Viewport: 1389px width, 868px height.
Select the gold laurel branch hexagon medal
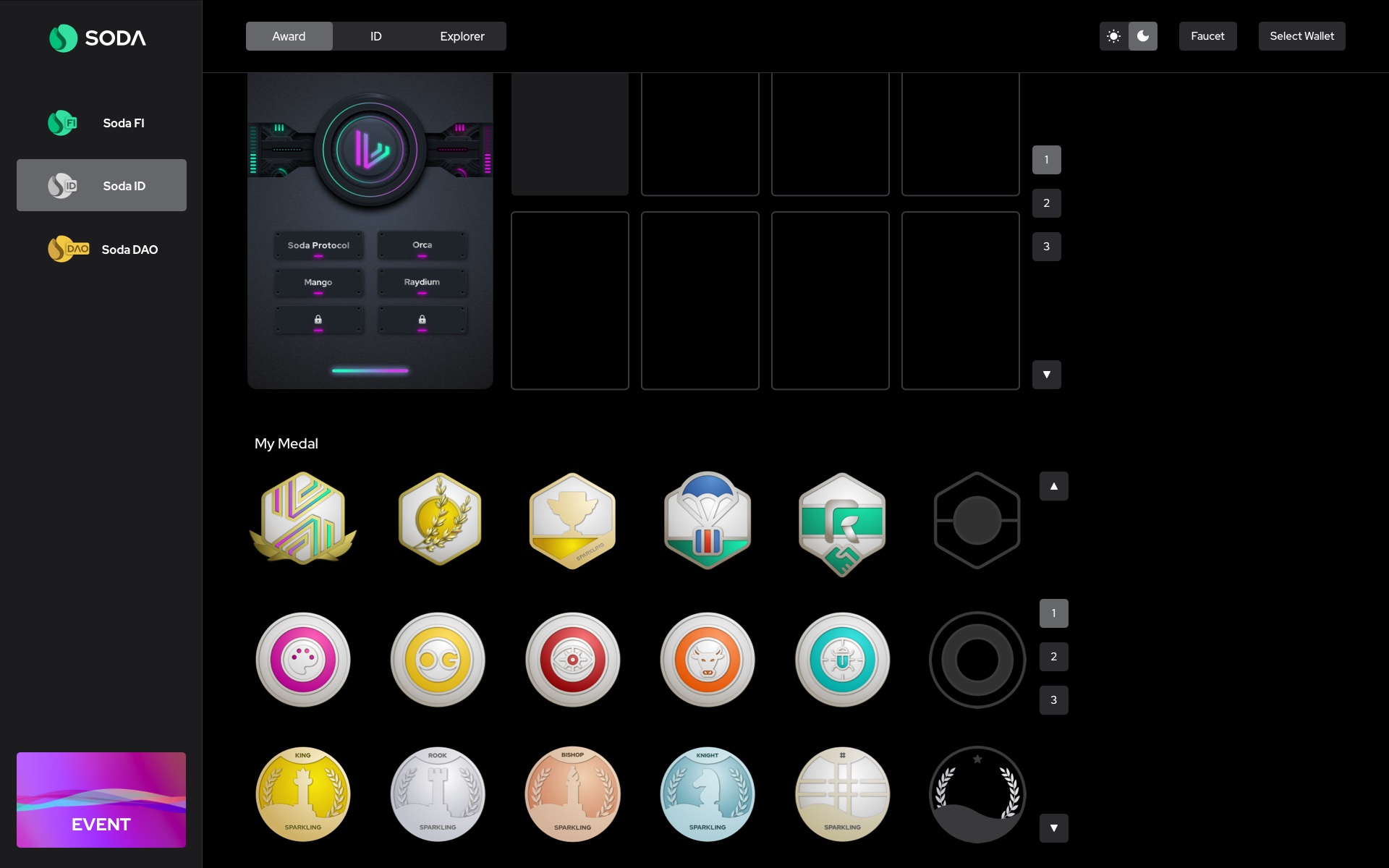click(x=438, y=519)
